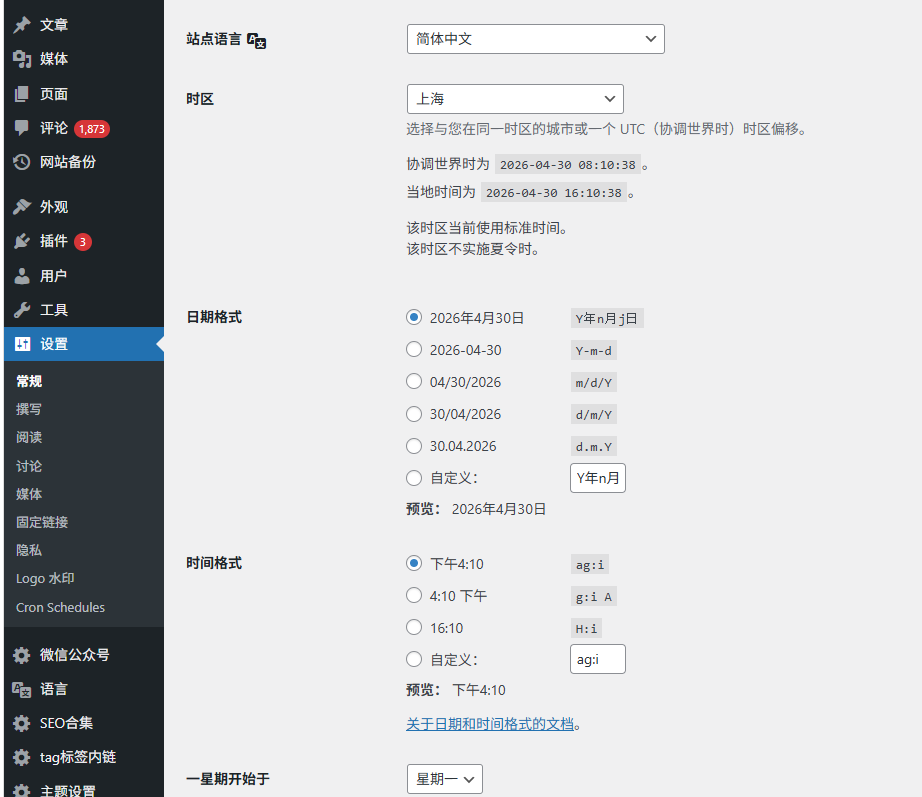Viewport: 922px width, 797px height.
Task: Select the Y-m-d date format
Action: tap(414, 349)
